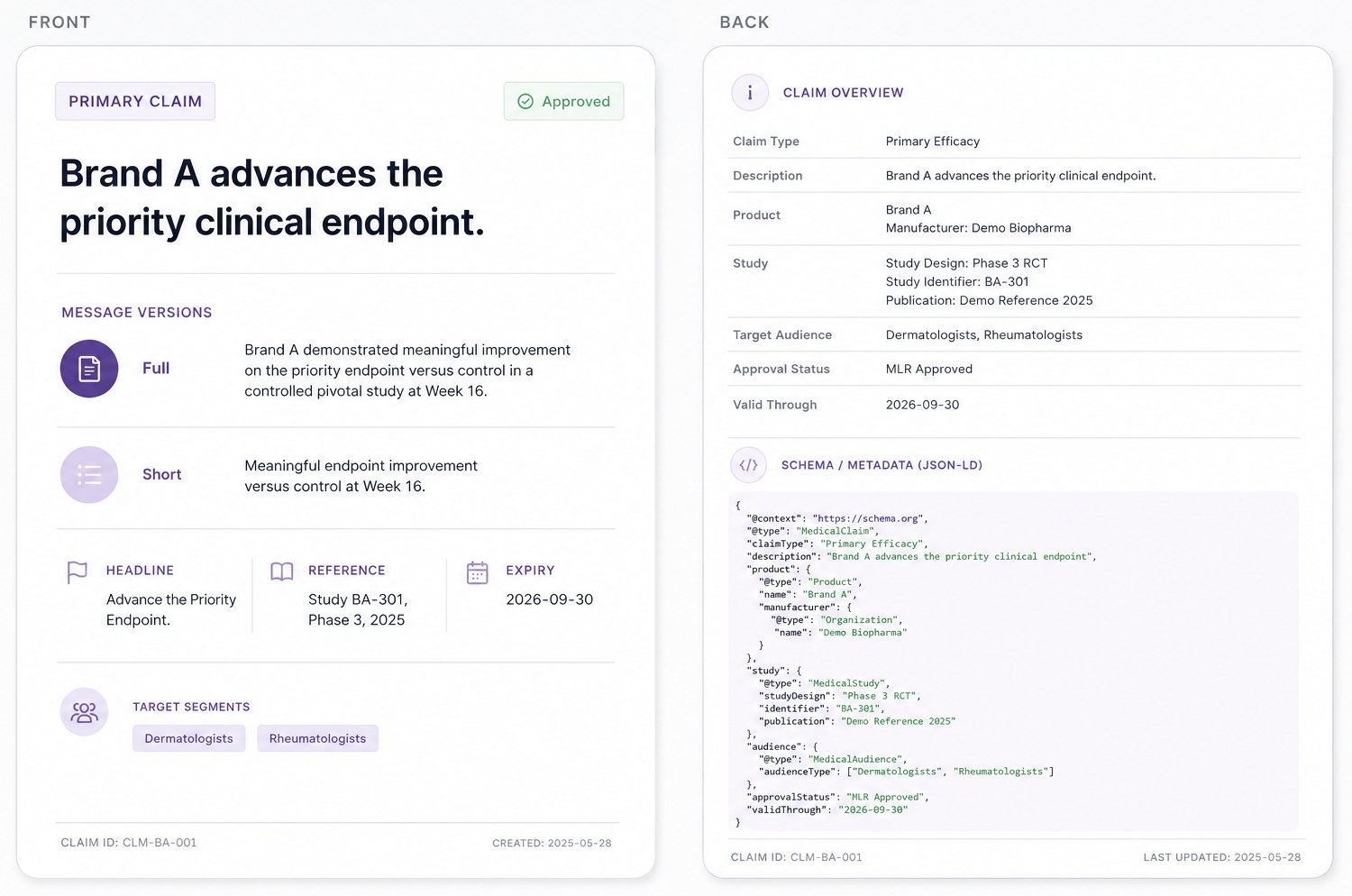The height and width of the screenshot is (896, 1352).
Task: Click the checkmark in the Approved badge
Action: click(525, 102)
